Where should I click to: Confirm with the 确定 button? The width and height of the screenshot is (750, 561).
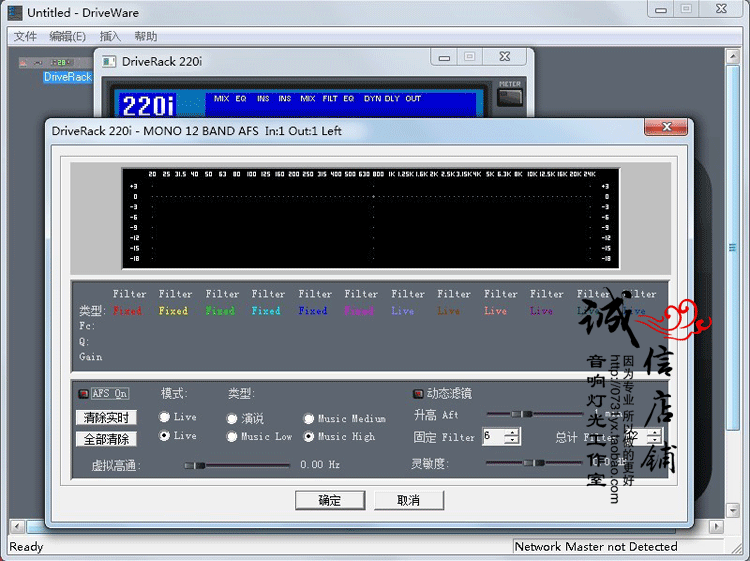click(330, 500)
